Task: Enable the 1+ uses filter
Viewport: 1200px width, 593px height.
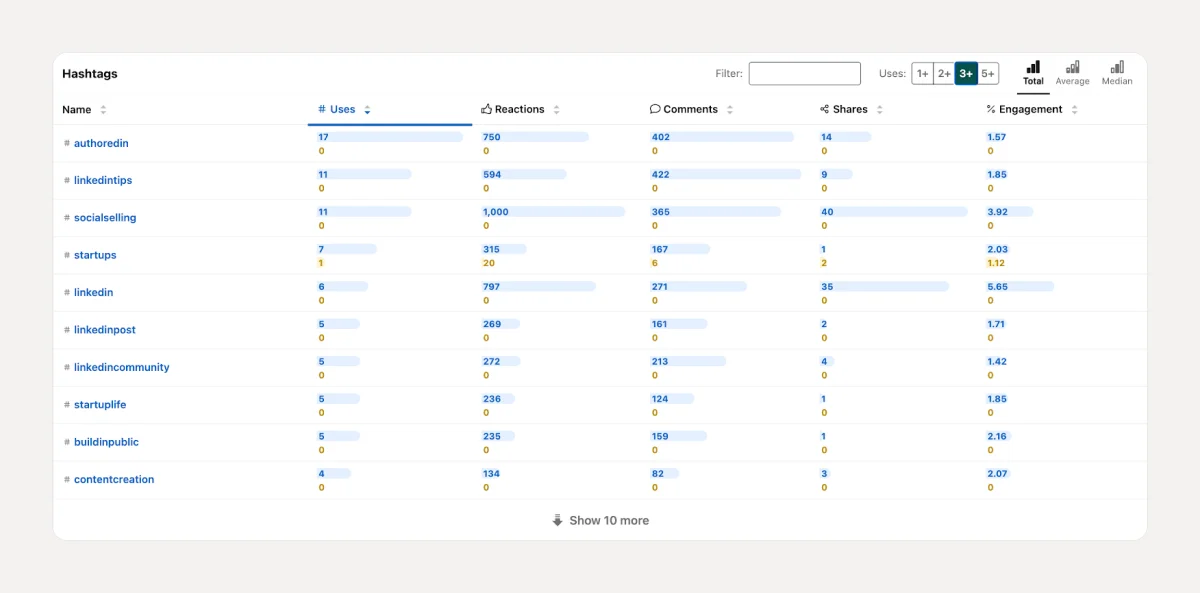Action: 922,73
